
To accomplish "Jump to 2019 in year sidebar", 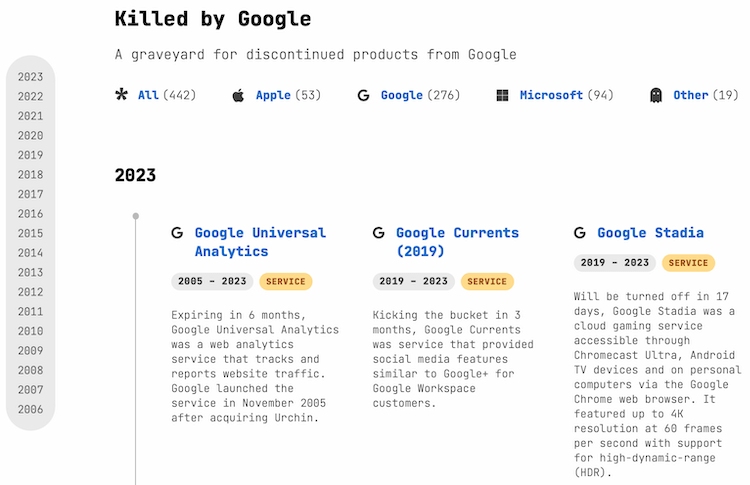I will click(x=30, y=155).
